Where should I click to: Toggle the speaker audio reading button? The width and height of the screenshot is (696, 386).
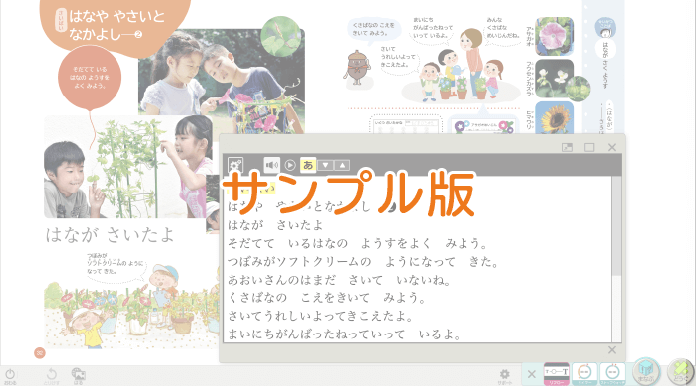click(x=272, y=165)
